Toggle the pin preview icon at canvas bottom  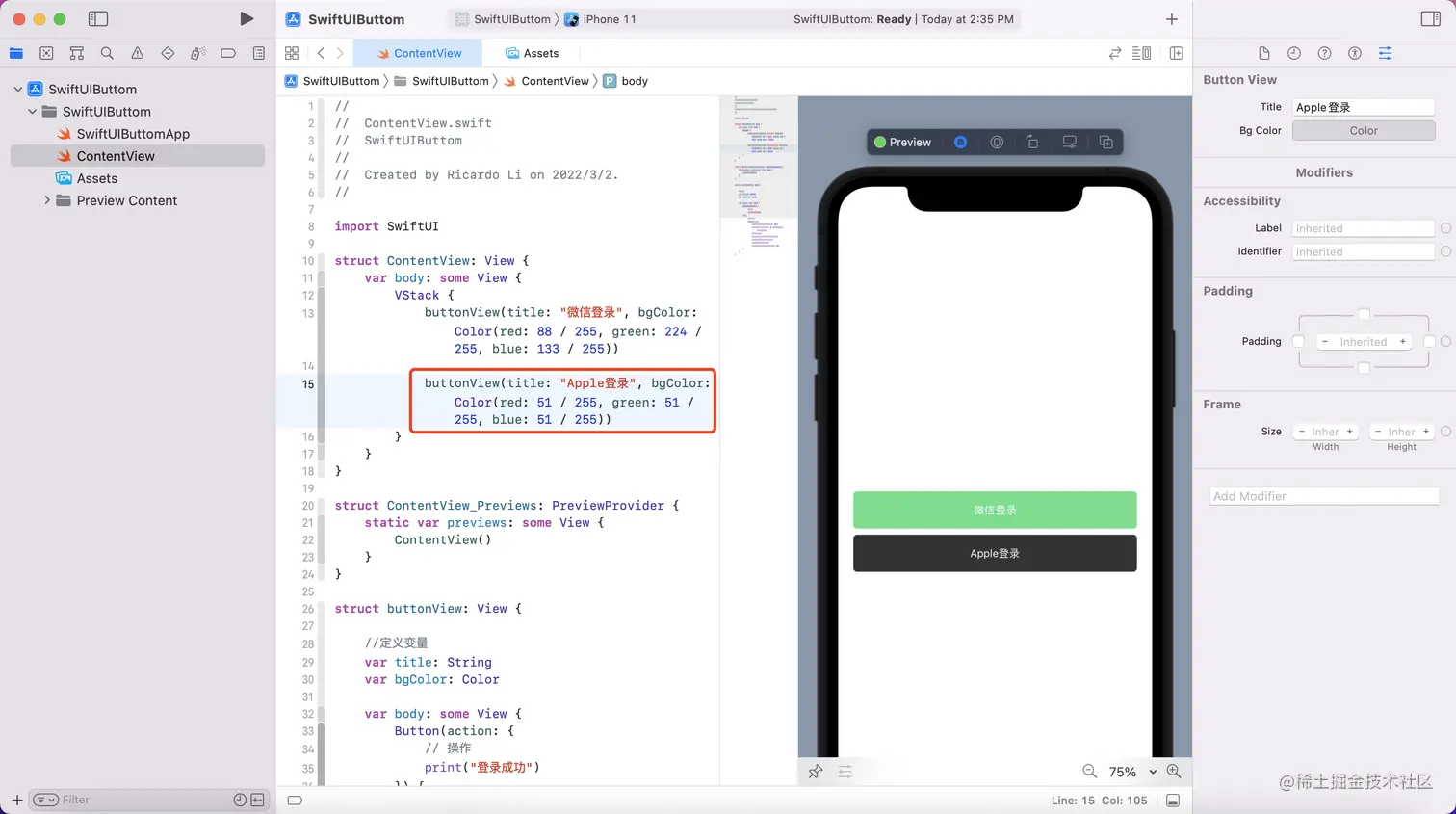816,771
